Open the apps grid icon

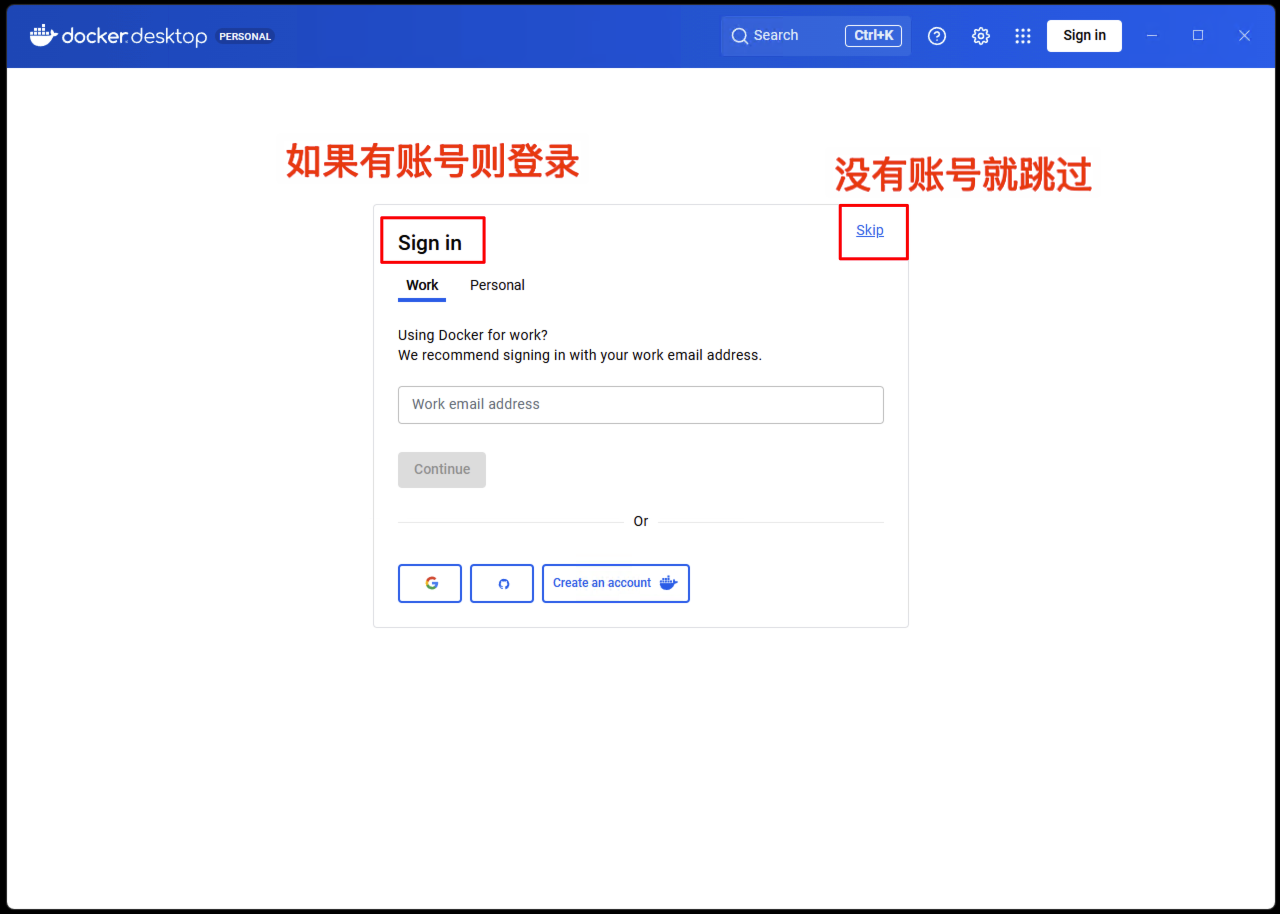click(x=1023, y=36)
